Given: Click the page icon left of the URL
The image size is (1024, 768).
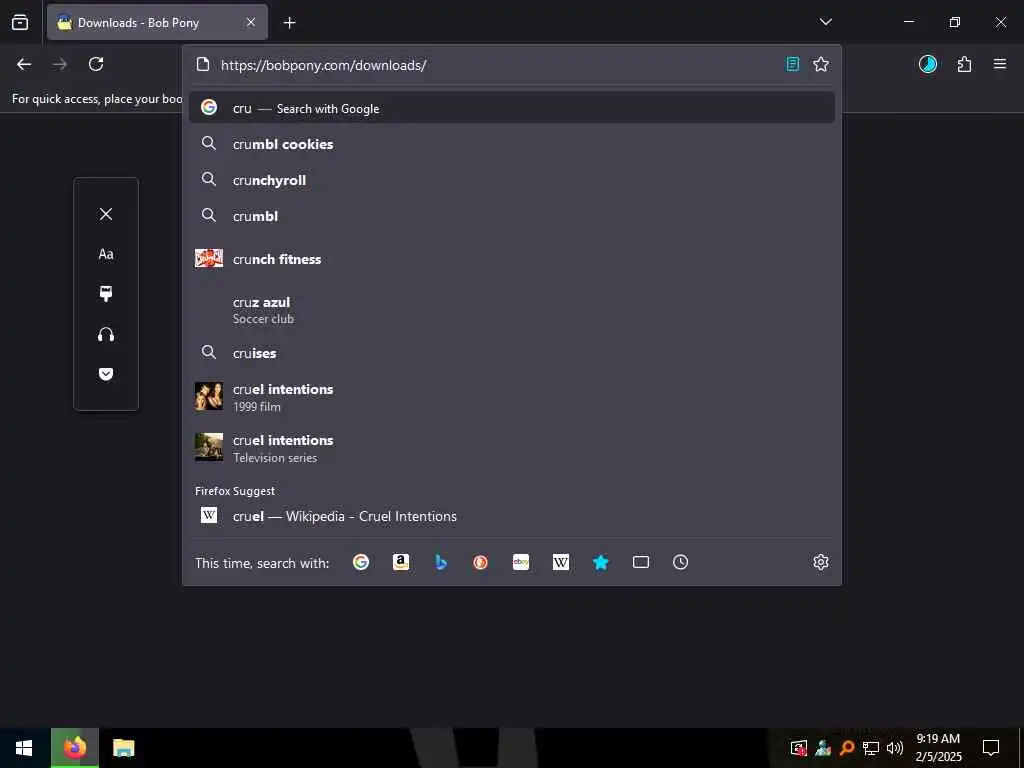Looking at the screenshot, I should 203,64.
